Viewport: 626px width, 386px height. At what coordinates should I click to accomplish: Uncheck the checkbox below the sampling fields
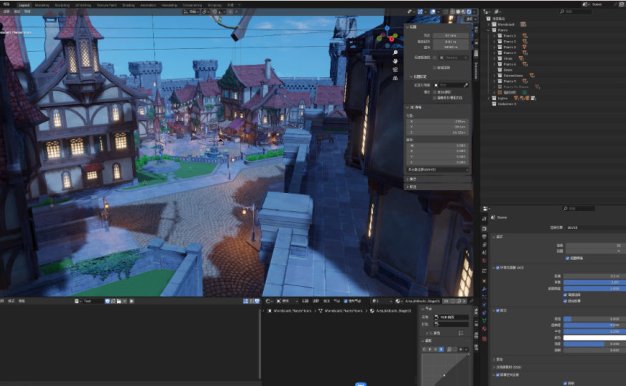coord(567,258)
